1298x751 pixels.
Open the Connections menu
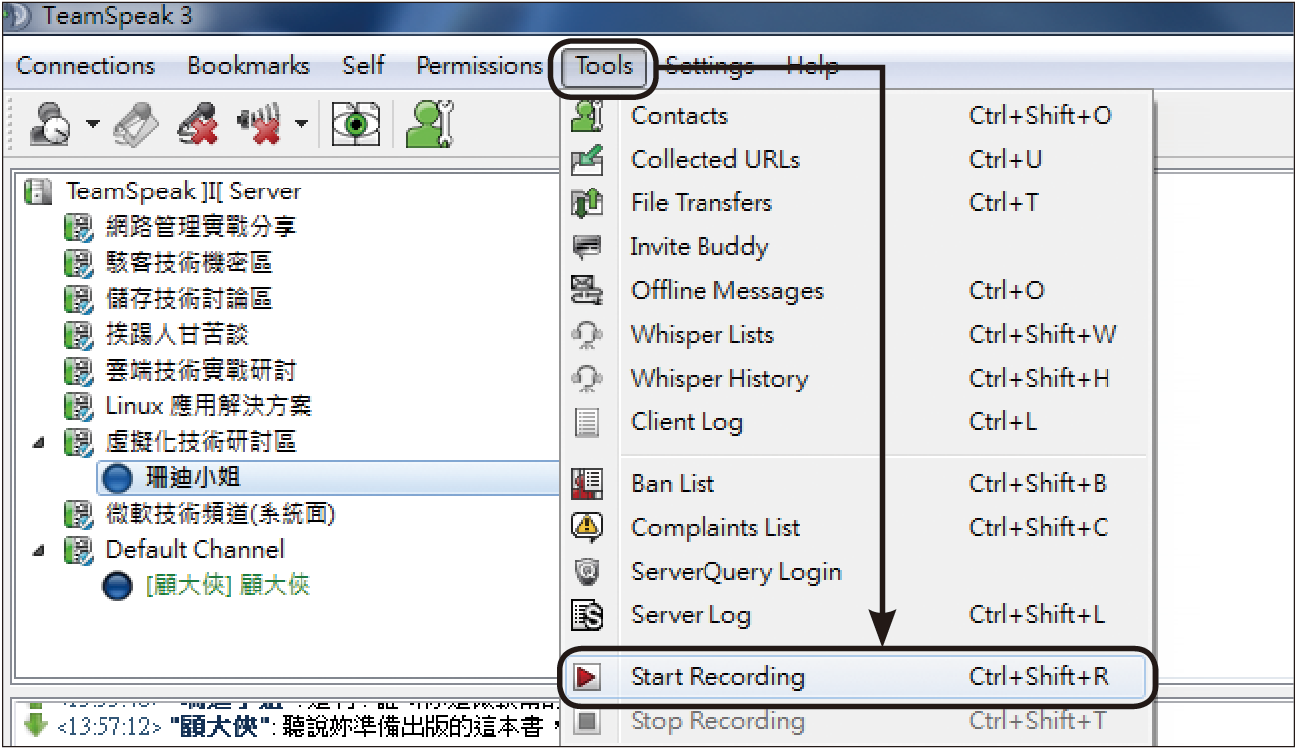(86, 66)
